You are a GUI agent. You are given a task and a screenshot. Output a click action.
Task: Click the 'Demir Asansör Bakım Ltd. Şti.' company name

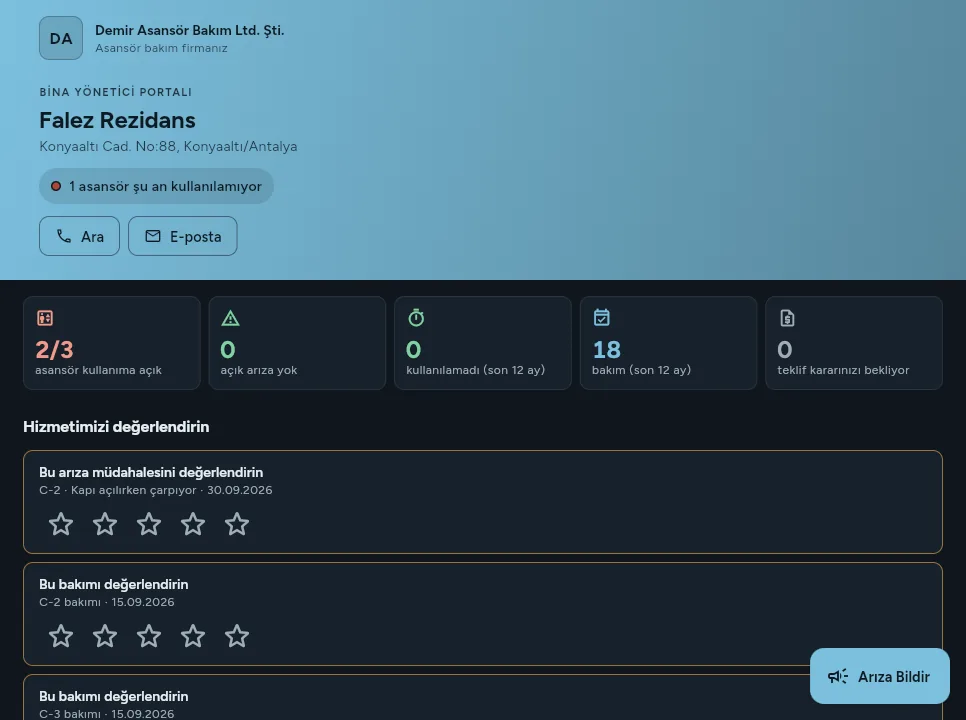coord(190,30)
